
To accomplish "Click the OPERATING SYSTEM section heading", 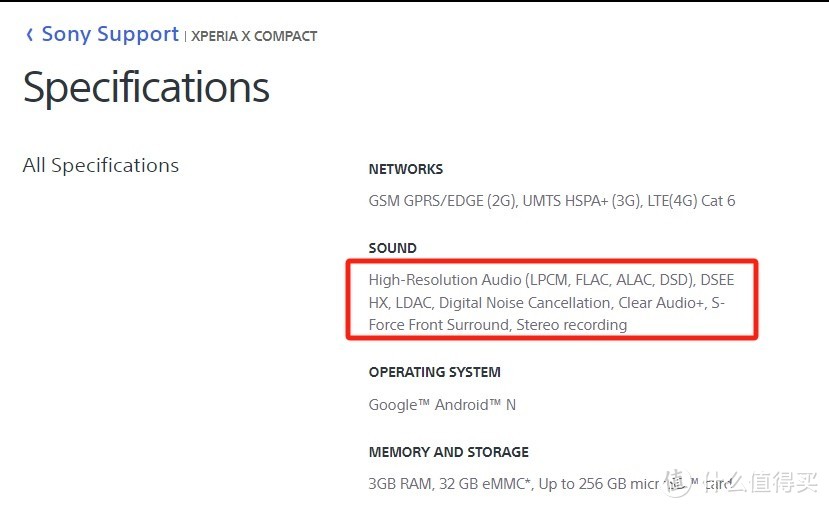I will click(x=434, y=372).
